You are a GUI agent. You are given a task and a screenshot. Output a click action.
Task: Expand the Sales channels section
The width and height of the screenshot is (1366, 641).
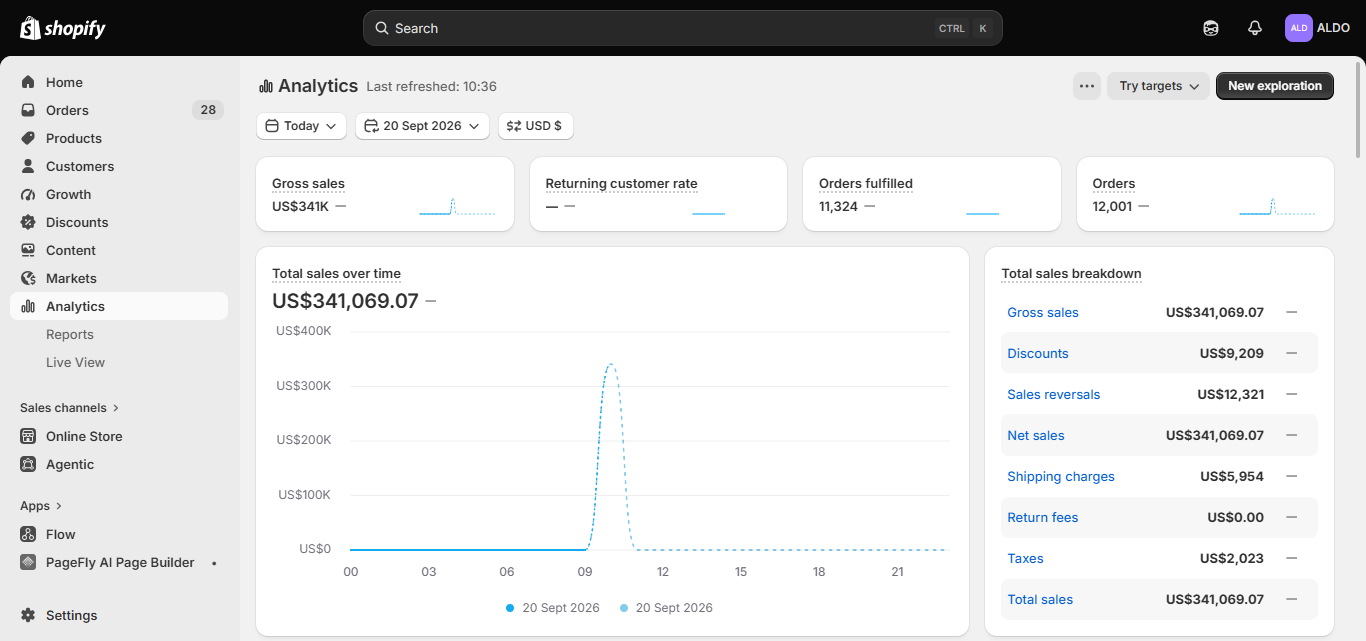coord(70,408)
